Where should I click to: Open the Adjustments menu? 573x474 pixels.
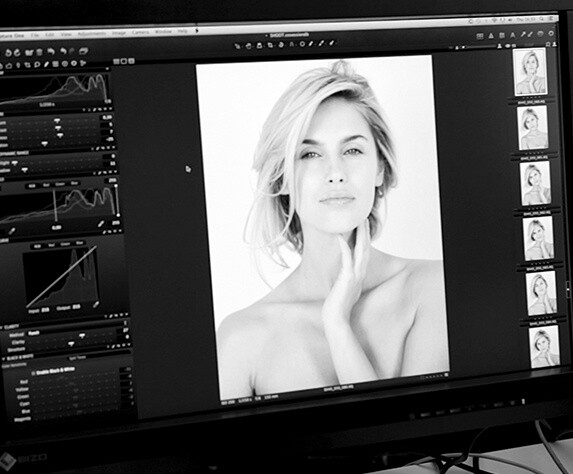click(x=92, y=34)
